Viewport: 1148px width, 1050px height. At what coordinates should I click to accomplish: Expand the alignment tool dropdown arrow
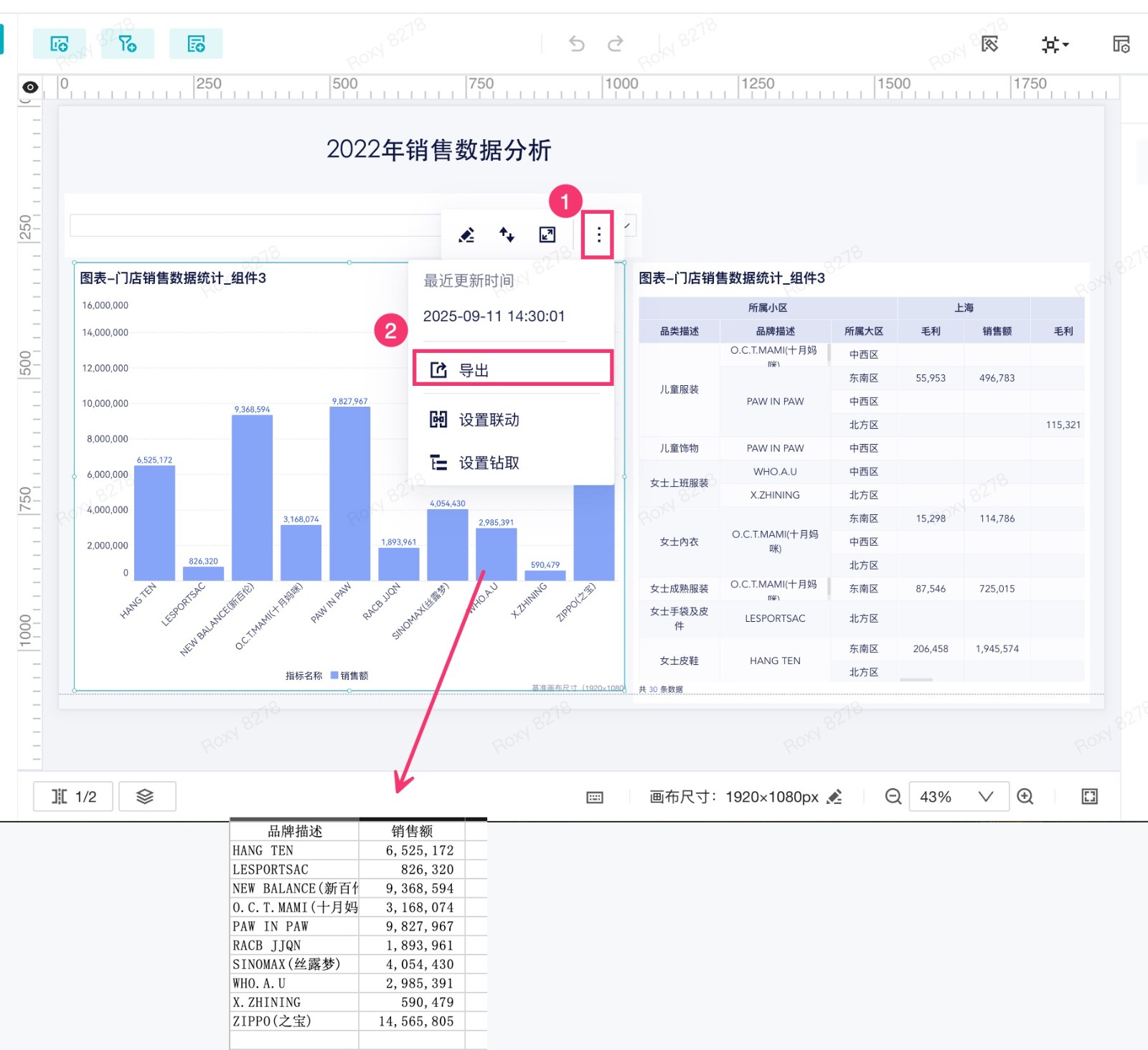click(1066, 44)
